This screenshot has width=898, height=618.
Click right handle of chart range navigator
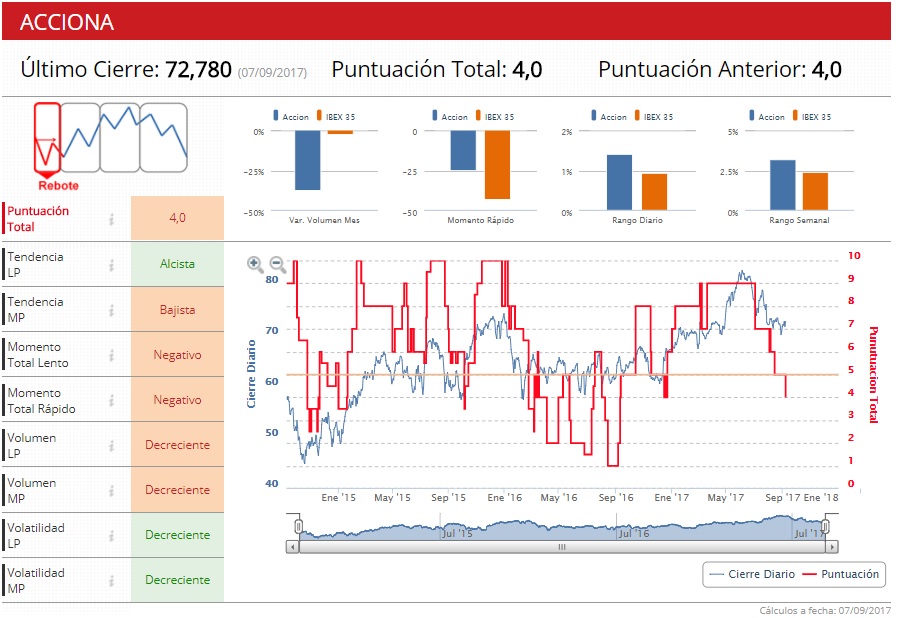coord(825,526)
